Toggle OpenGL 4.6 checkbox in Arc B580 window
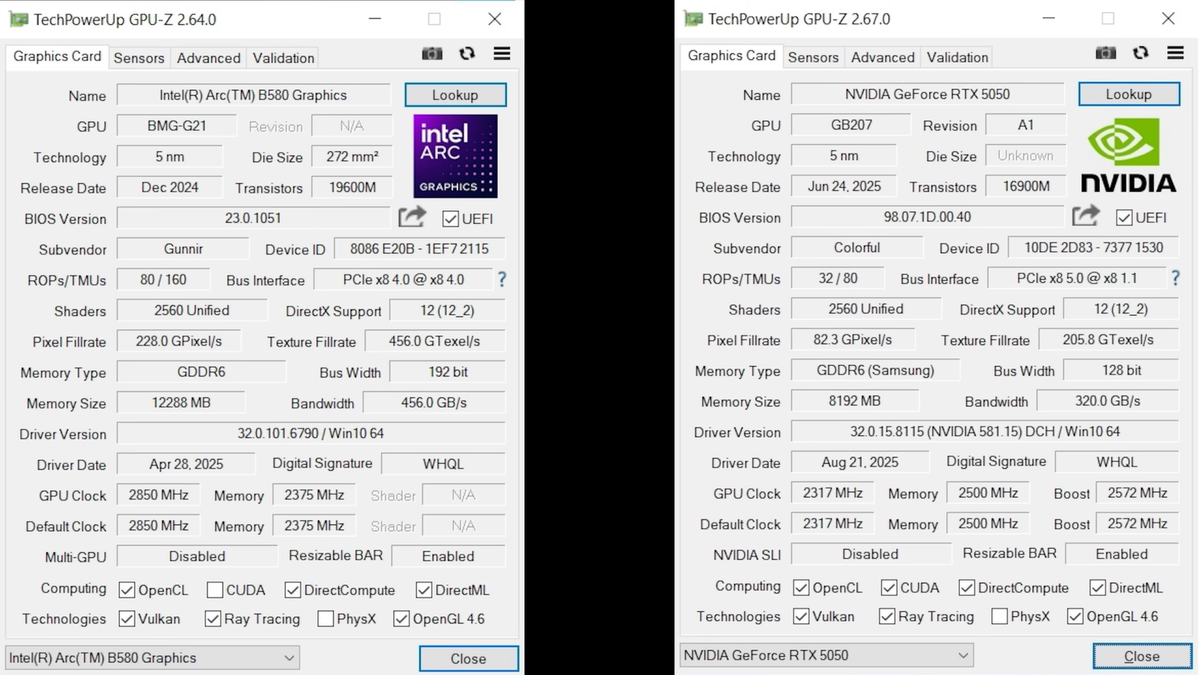 click(x=401, y=619)
